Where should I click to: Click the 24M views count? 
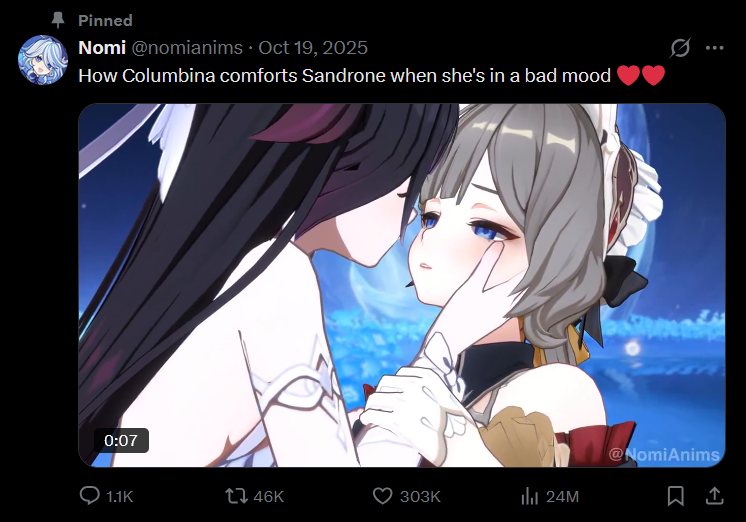562,497
